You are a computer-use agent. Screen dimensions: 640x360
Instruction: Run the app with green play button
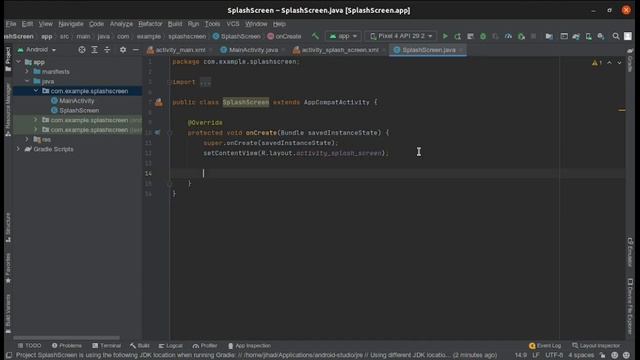pos(445,36)
